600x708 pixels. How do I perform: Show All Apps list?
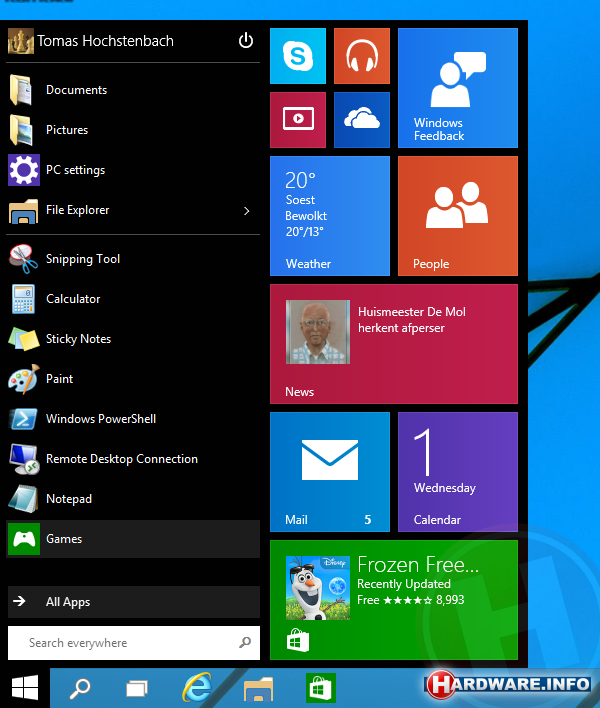tap(134, 602)
